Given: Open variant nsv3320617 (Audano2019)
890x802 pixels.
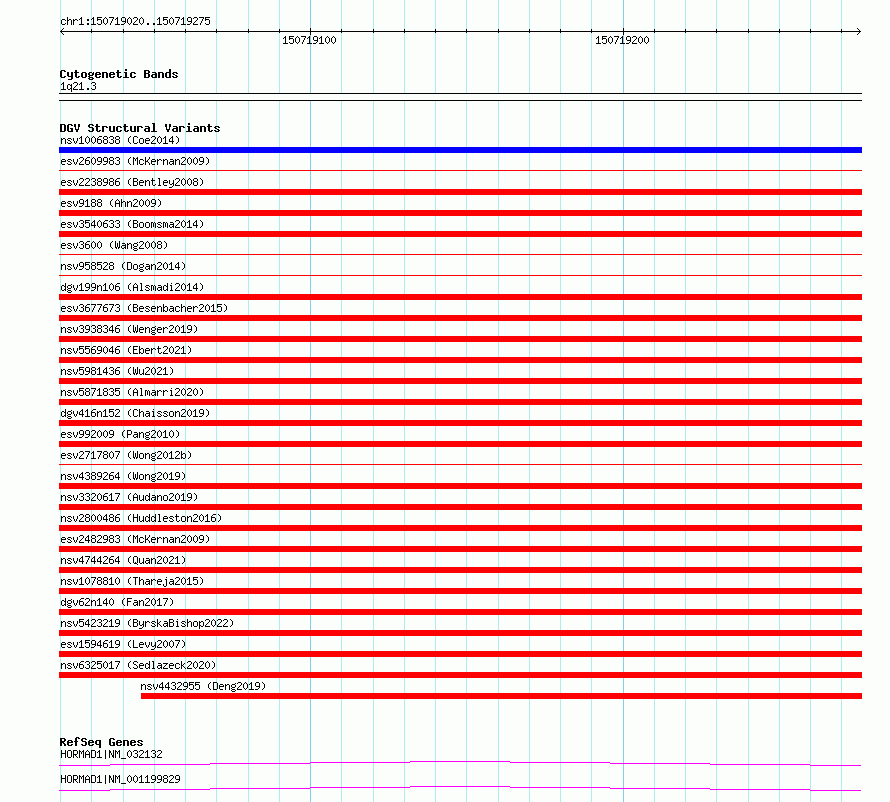Looking at the screenshot, I should point(129,497).
